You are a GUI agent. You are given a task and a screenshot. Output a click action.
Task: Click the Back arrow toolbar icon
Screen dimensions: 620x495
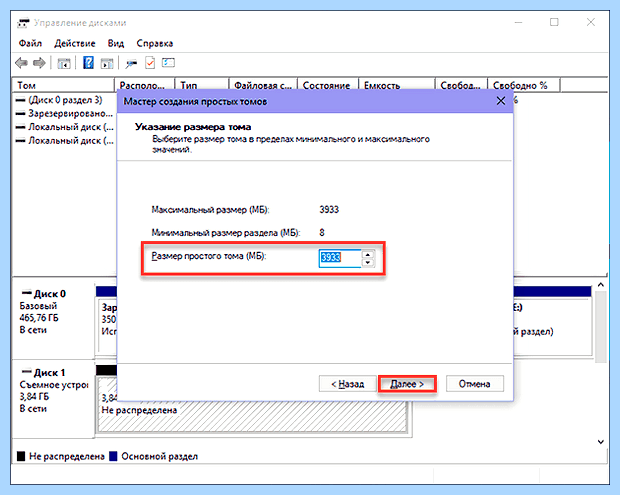(x=21, y=63)
